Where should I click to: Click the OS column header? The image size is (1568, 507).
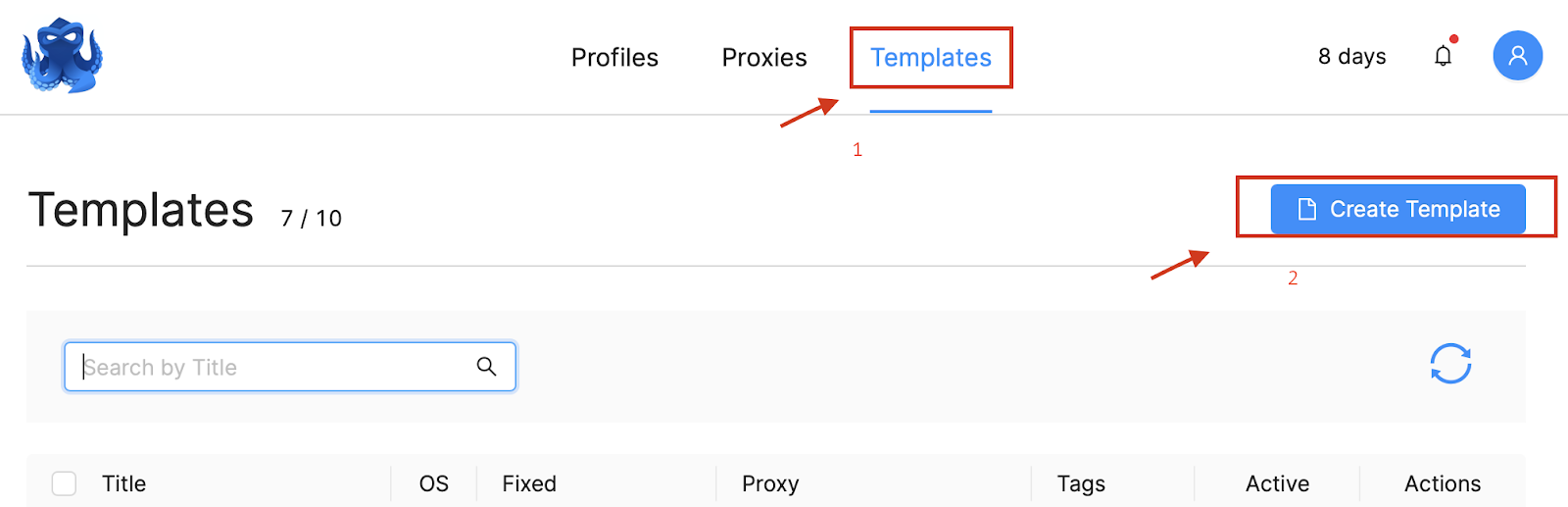[x=434, y=483]
